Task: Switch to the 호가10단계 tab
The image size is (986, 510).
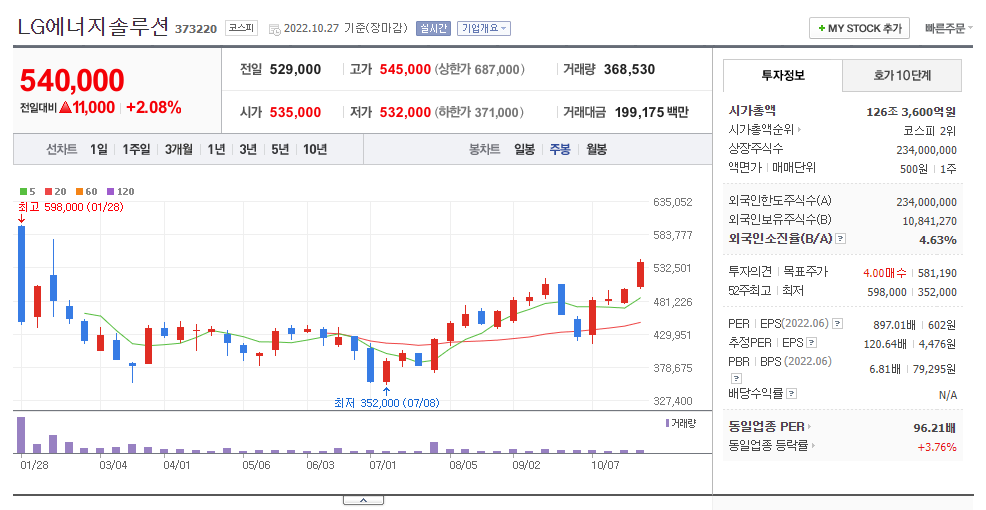Action: [902, 75]
